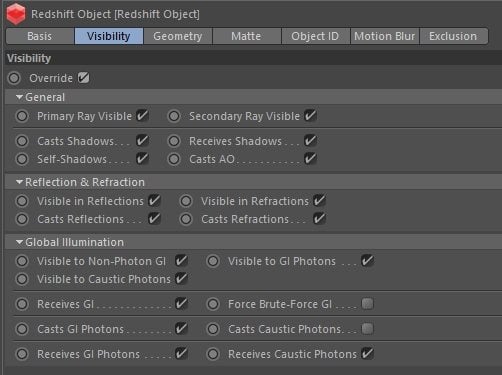Click keyframe dot beside Receives Caustic Photons
The height and width of the screenshot is (375, 502).
(213, 354)
